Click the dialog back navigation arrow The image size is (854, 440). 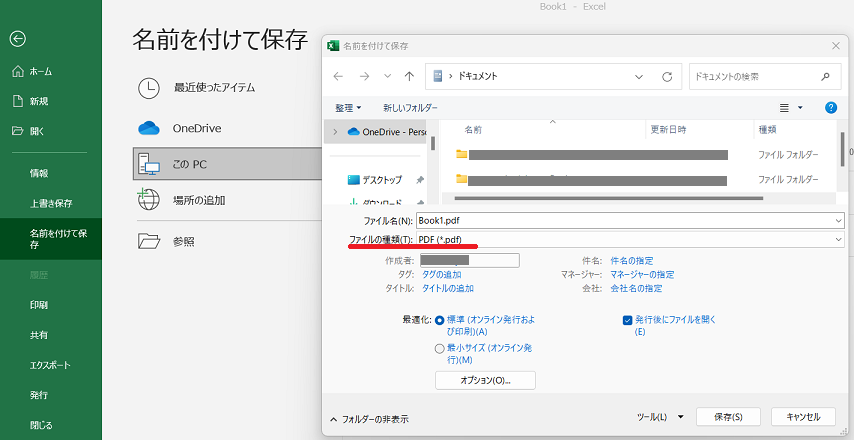point(338,77)
